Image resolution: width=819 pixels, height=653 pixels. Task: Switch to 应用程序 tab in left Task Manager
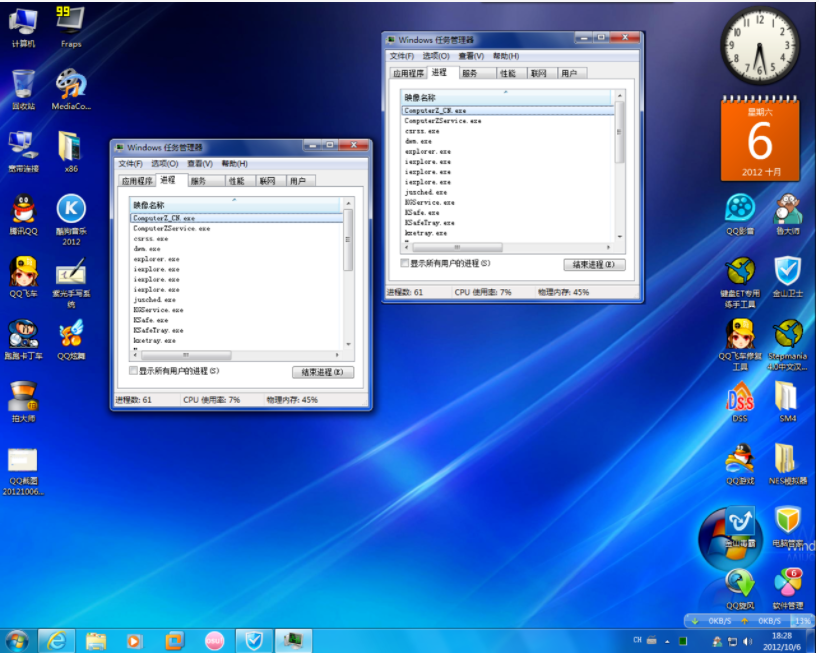(x=137, y=181)
